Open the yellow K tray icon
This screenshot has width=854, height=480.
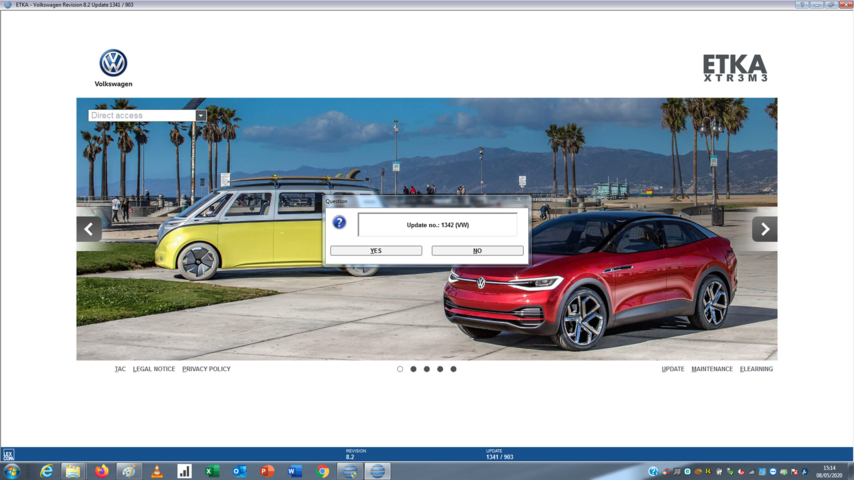pos(709,472)
